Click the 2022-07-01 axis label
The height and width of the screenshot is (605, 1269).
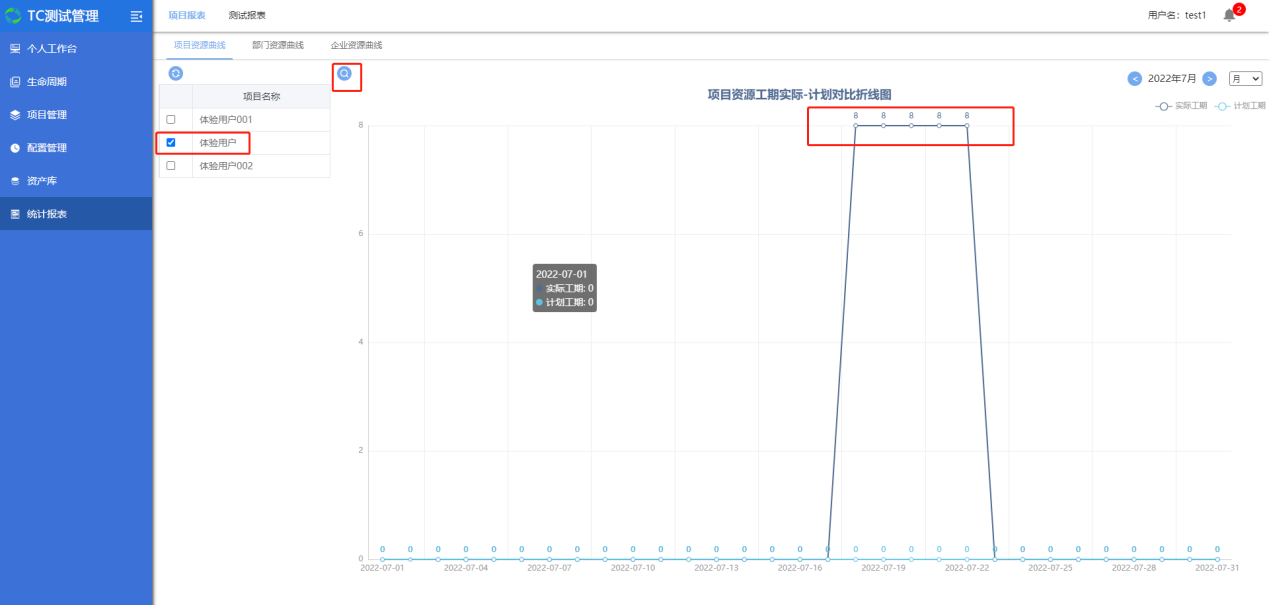(x=382, y=568)
